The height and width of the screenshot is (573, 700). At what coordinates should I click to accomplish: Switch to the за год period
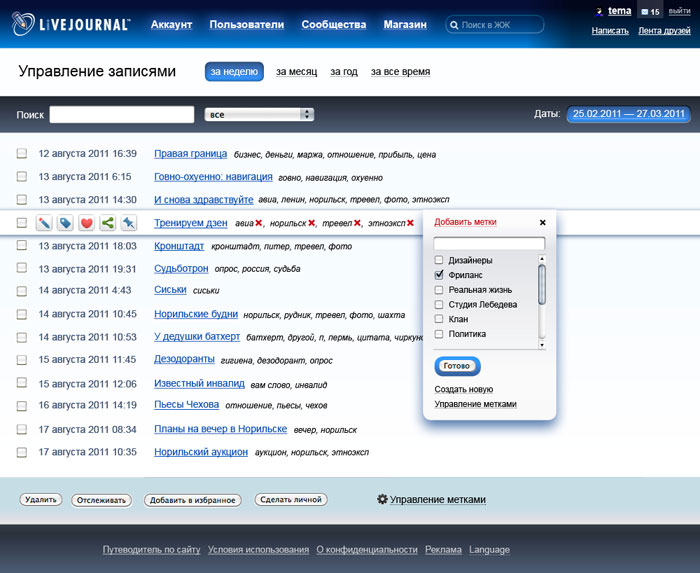pos(344,71)
